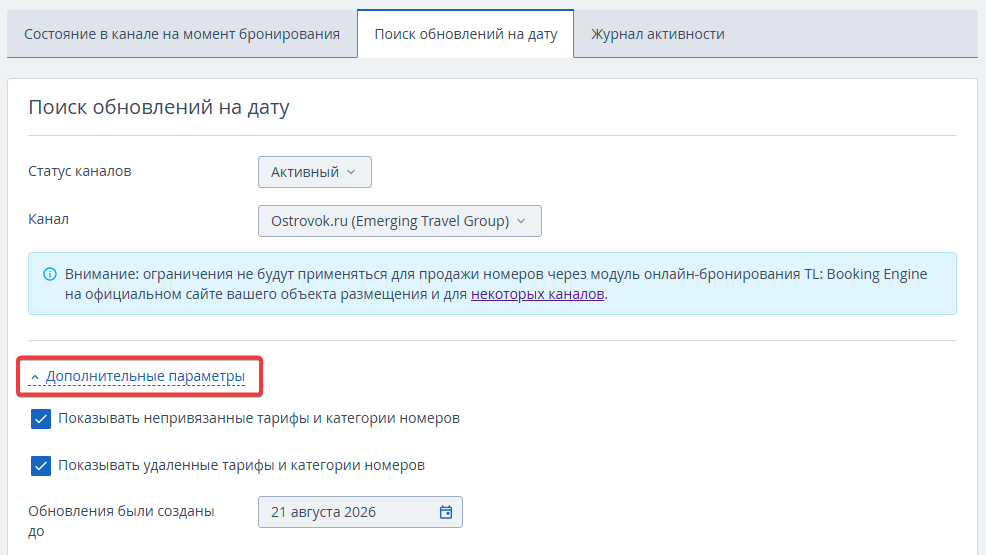Viewport: 986px width, 555px height.
Task: Uncheck Показывать непривязанные тарифы checkbox
Action: (41, 419)
